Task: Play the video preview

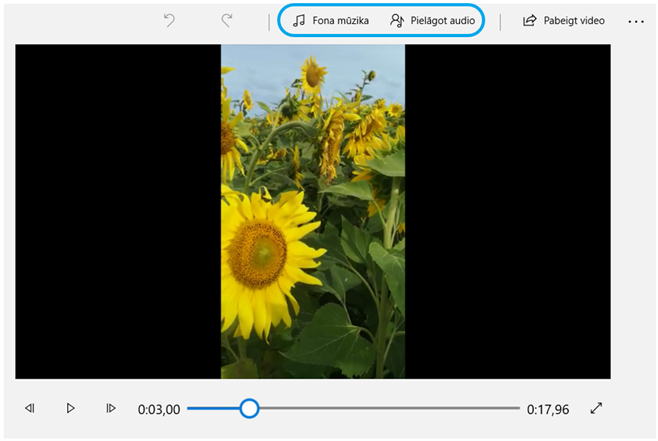Action: 70,408
